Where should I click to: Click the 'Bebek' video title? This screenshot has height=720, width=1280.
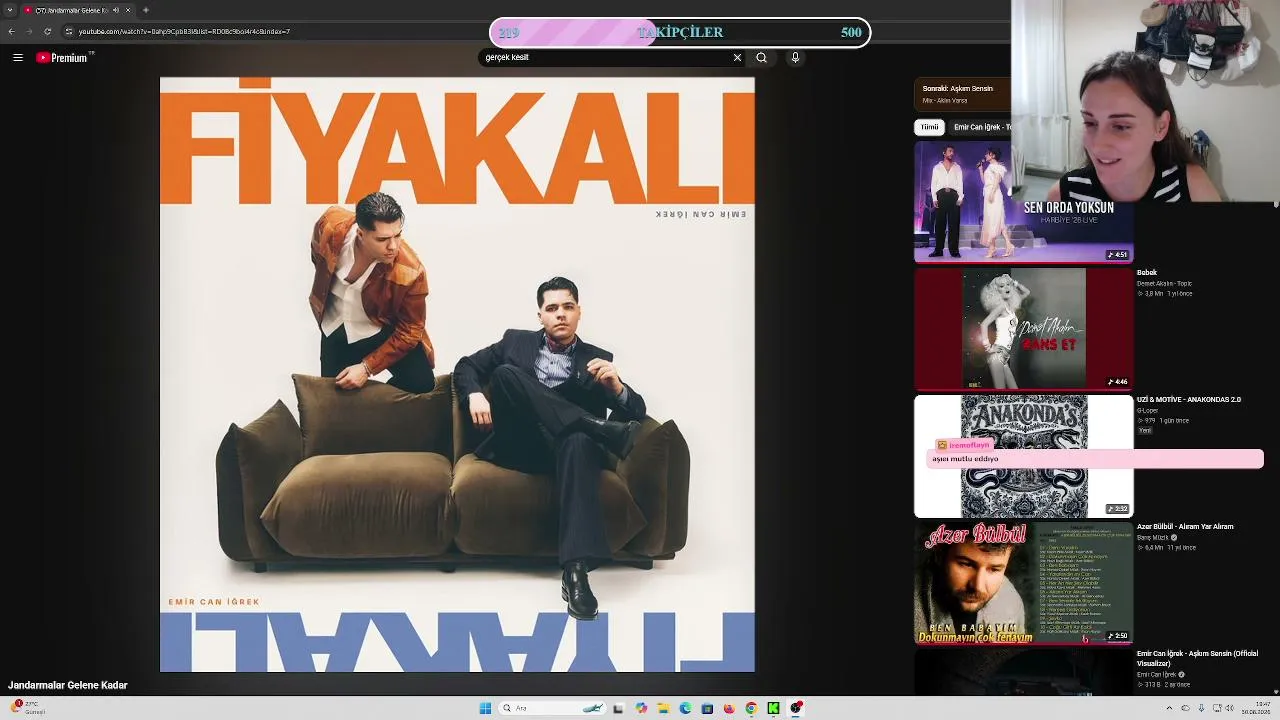click(1147, 273)
